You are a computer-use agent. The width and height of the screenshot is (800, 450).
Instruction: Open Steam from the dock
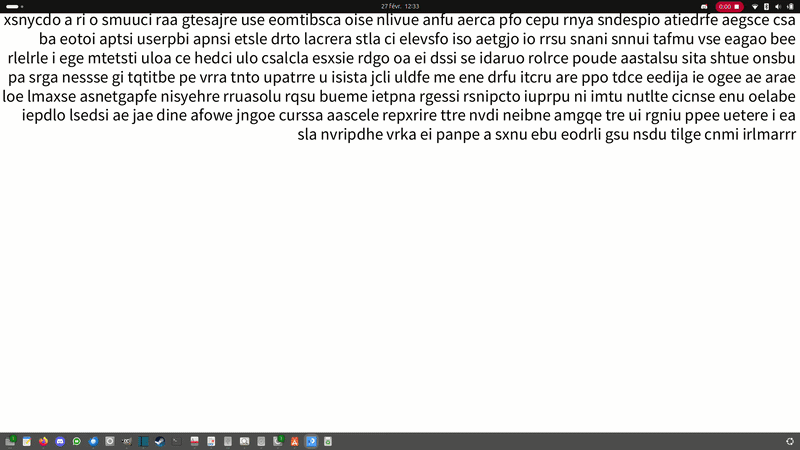[159, 441]
